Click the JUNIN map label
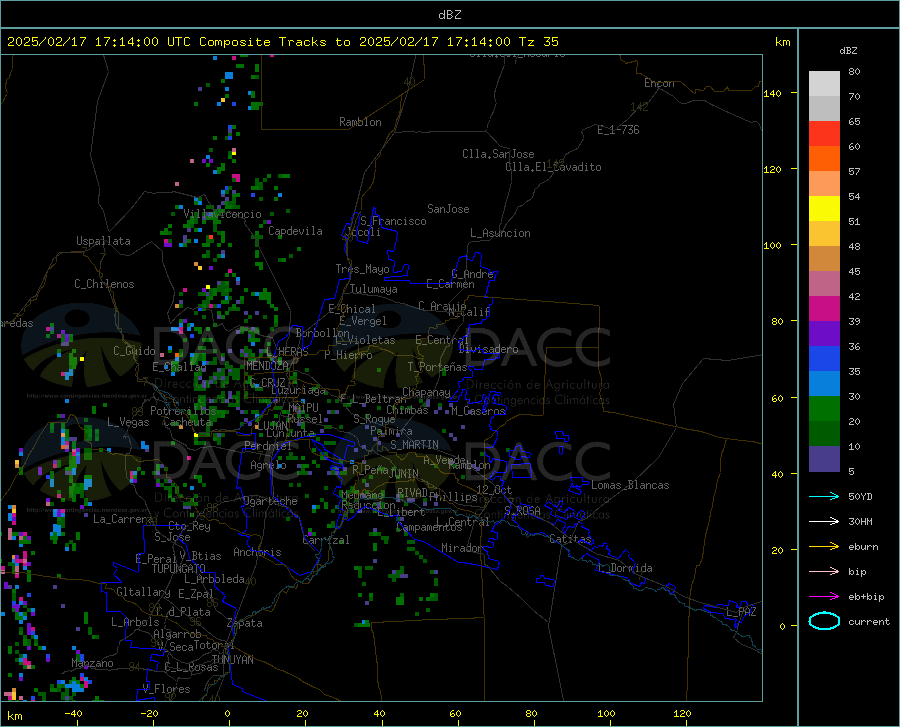Image resolution: width=900 pixels, height=727 pixels. pyautogui.click(x=404, y=473)
